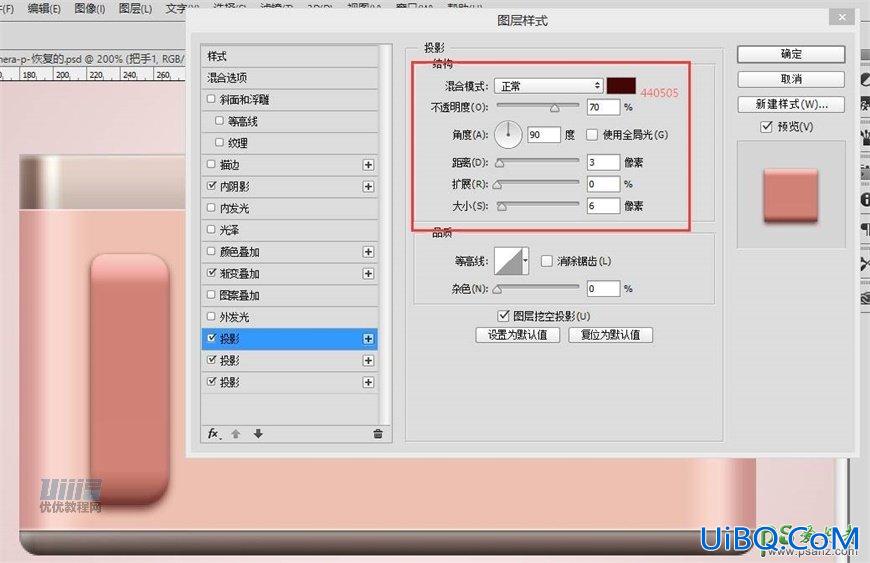Click the 大小 slider track

tap(537, 204)
